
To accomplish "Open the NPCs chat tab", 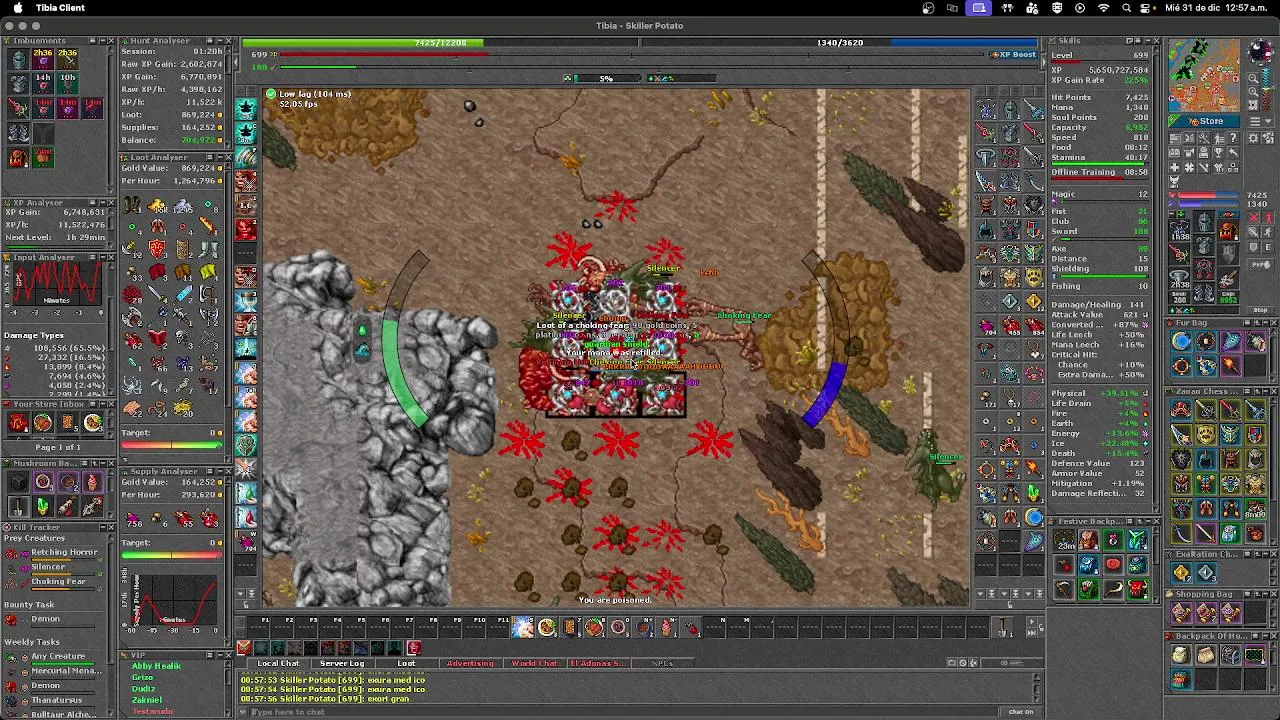I will 662,663.
